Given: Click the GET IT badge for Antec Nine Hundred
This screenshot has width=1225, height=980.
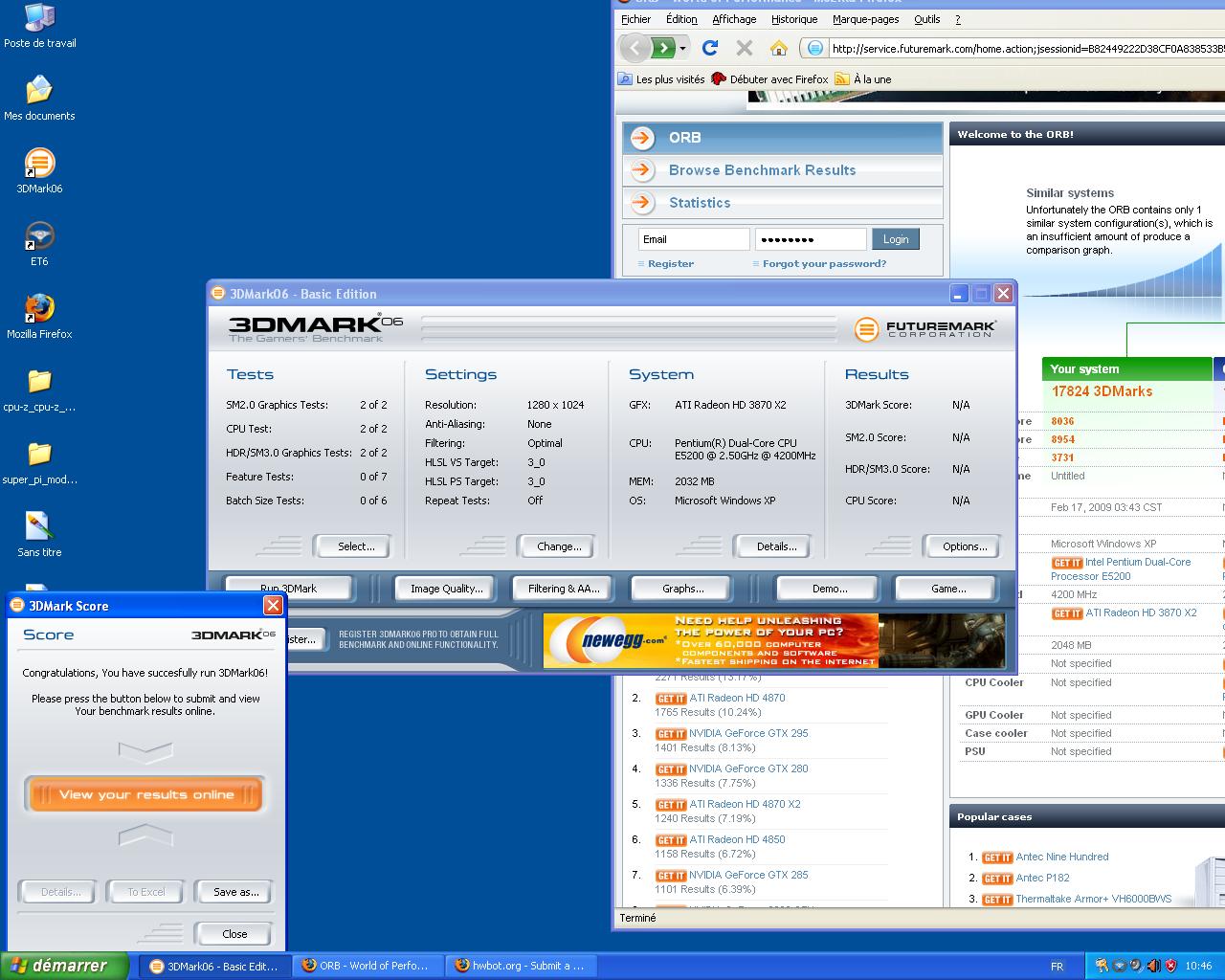Looking at the screenshot, I should [x=997, y=857].
